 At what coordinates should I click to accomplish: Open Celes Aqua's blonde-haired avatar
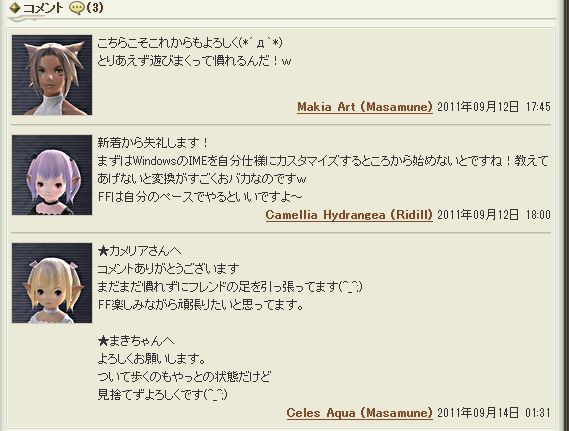pos(52,283)
